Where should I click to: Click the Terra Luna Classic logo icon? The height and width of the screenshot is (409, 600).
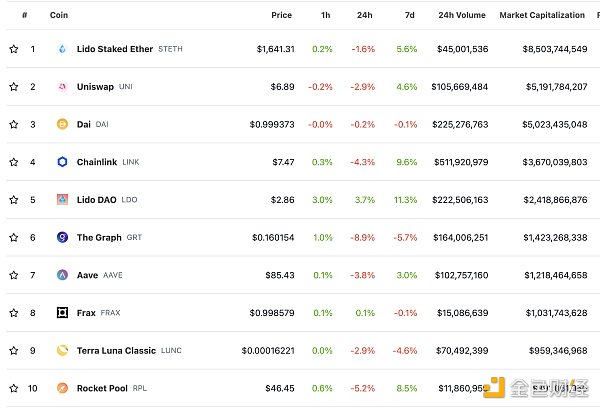click(x=62, y=351)
